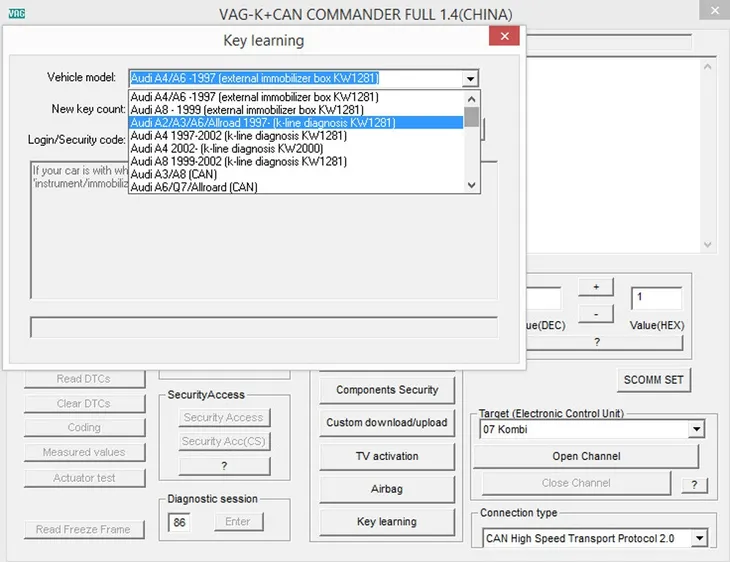Select Audi A4/A6 -1997 external immobilizer option

click(x=297, y=97)
